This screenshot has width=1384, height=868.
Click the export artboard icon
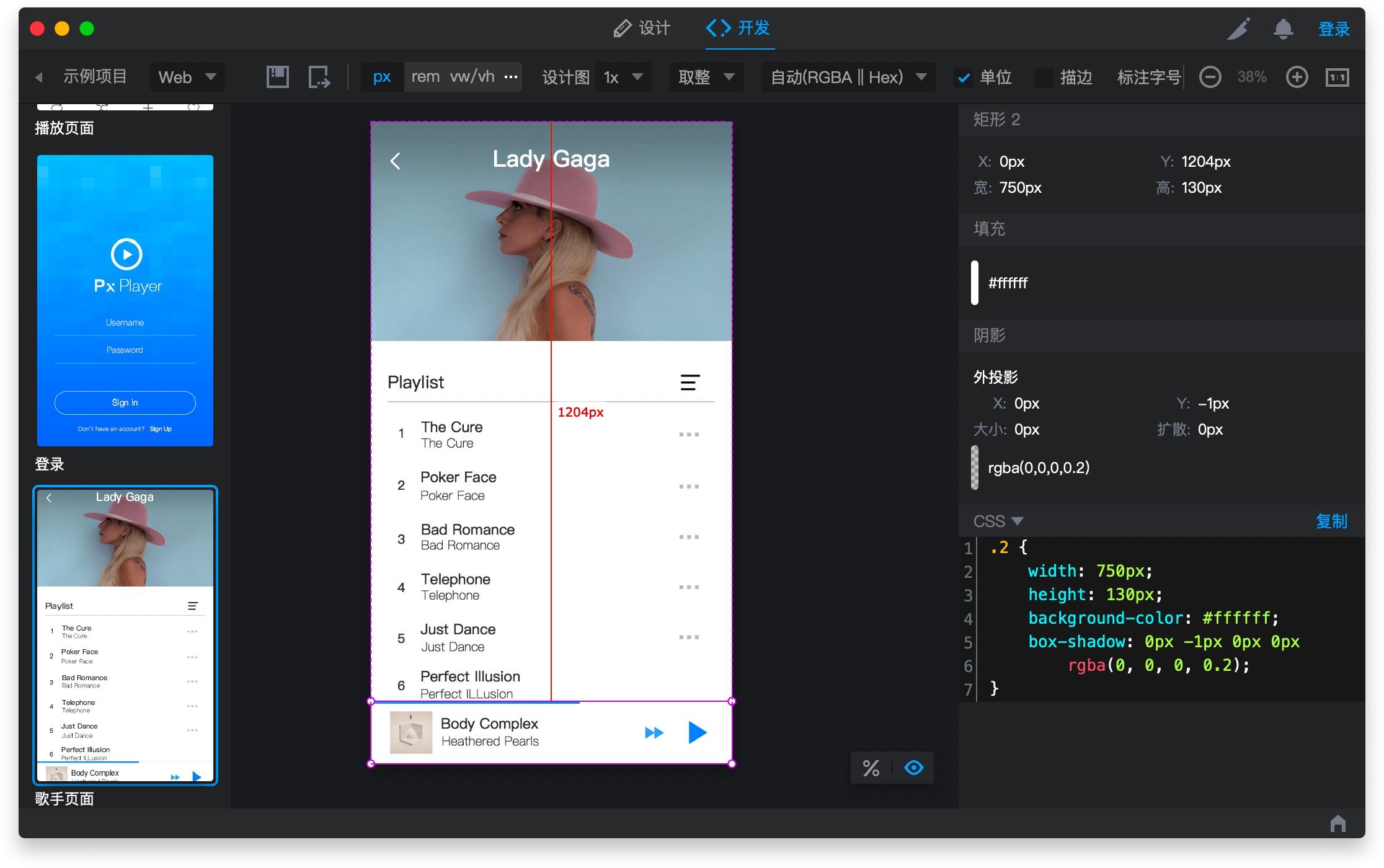[x=319, y=77]
